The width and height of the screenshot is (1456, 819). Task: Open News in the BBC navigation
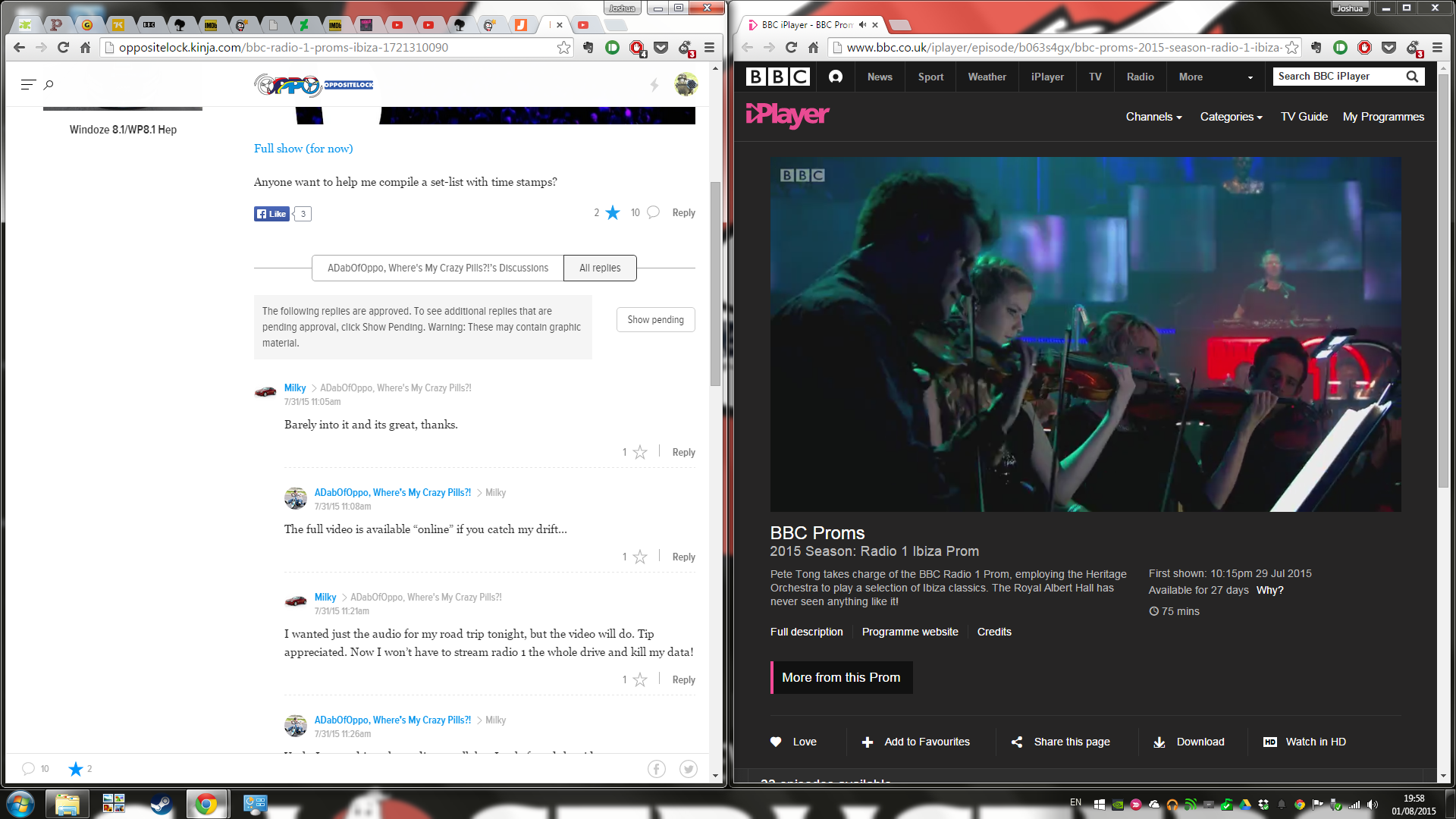click(880, 77)
